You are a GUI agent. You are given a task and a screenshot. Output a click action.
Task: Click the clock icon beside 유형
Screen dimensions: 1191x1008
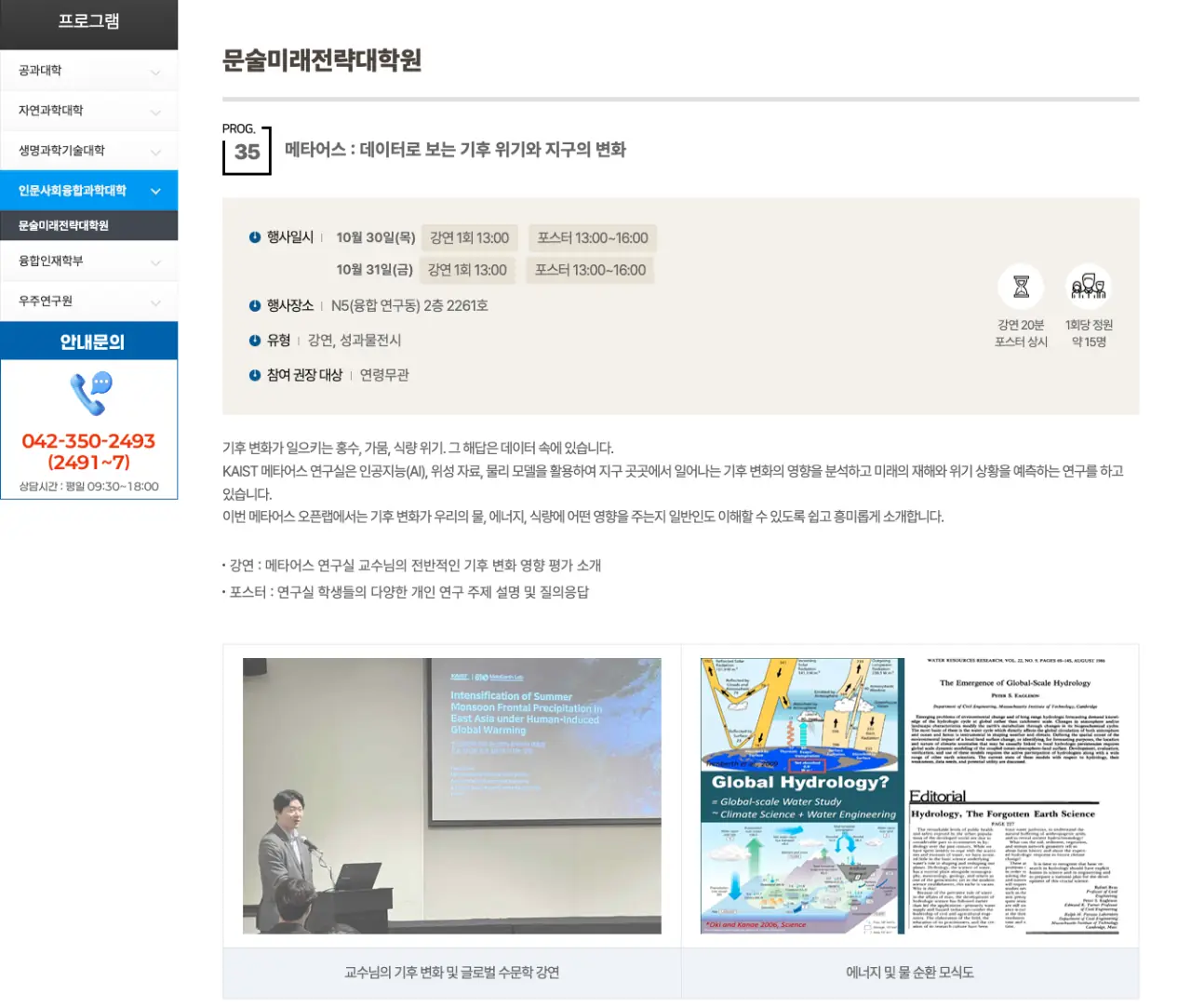pos(255,341)
